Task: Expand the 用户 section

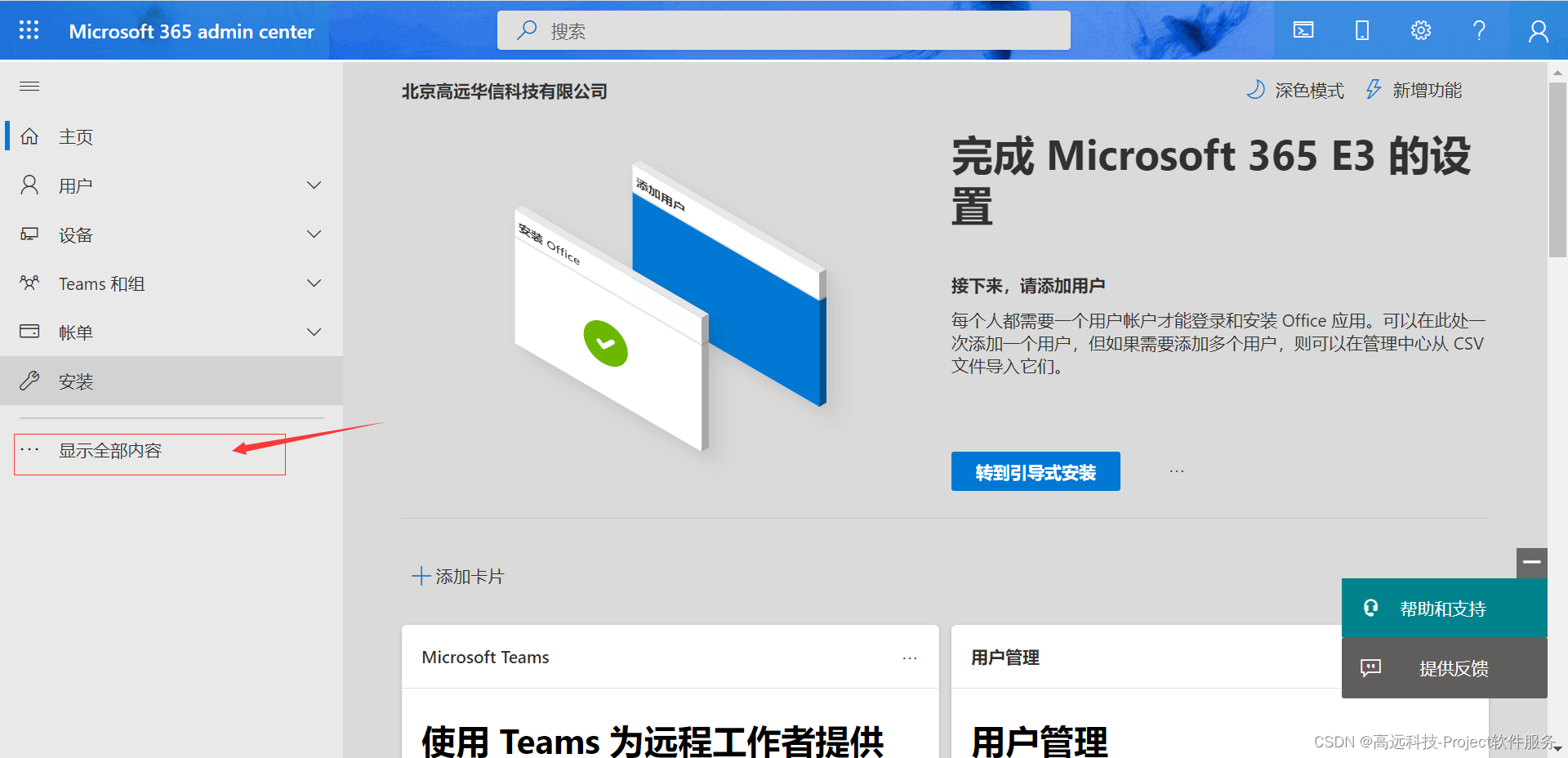Action: (x=314, y=185)
